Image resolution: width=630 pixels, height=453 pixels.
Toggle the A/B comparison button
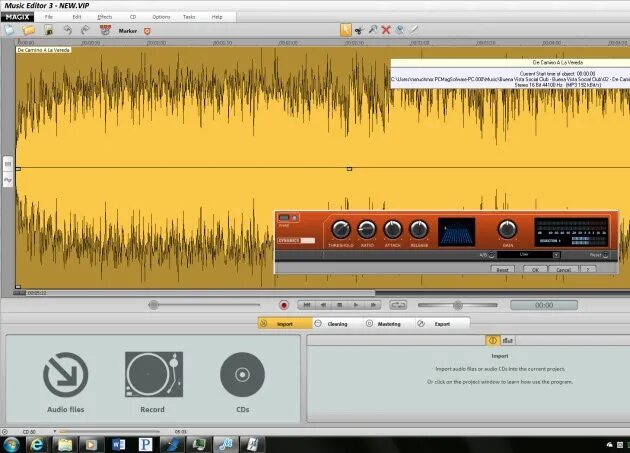coord(491,255)
